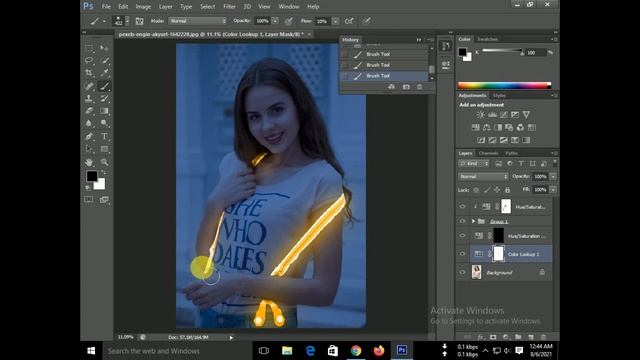Enable the airbrush build-up toggle
The image size is (640, 360).
pos(349,21)
